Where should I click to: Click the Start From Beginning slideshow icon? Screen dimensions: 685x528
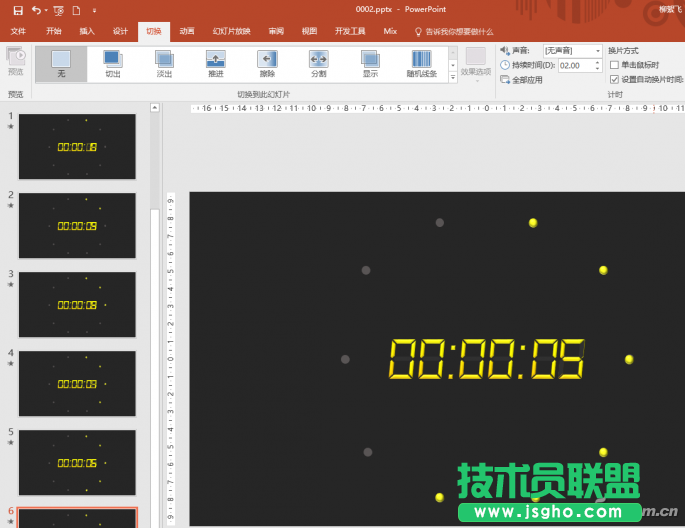click(59, 10)
